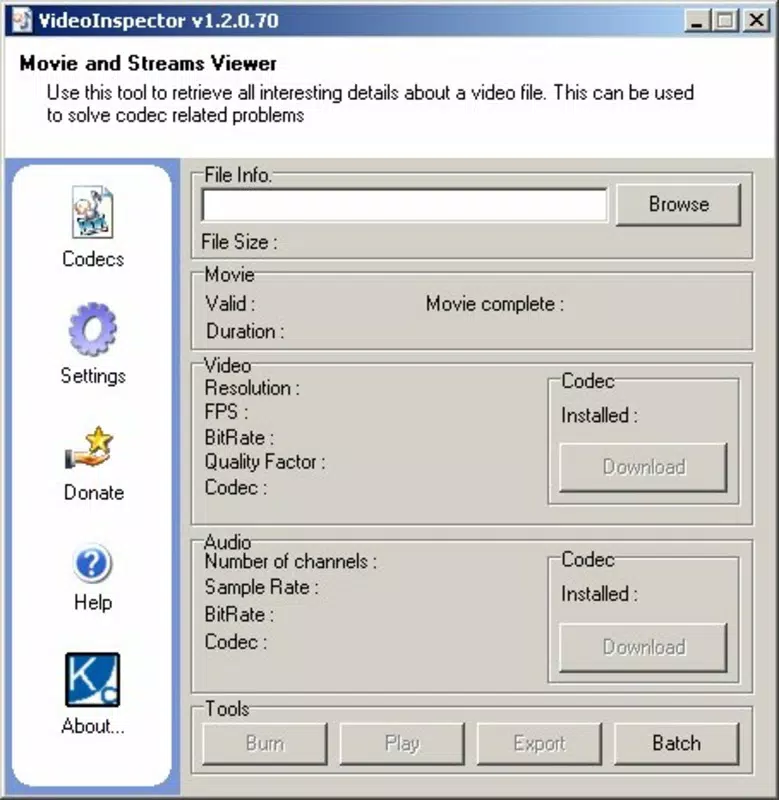Click the Play tool button
Screen dimensions: 779x800
point(402,743)
